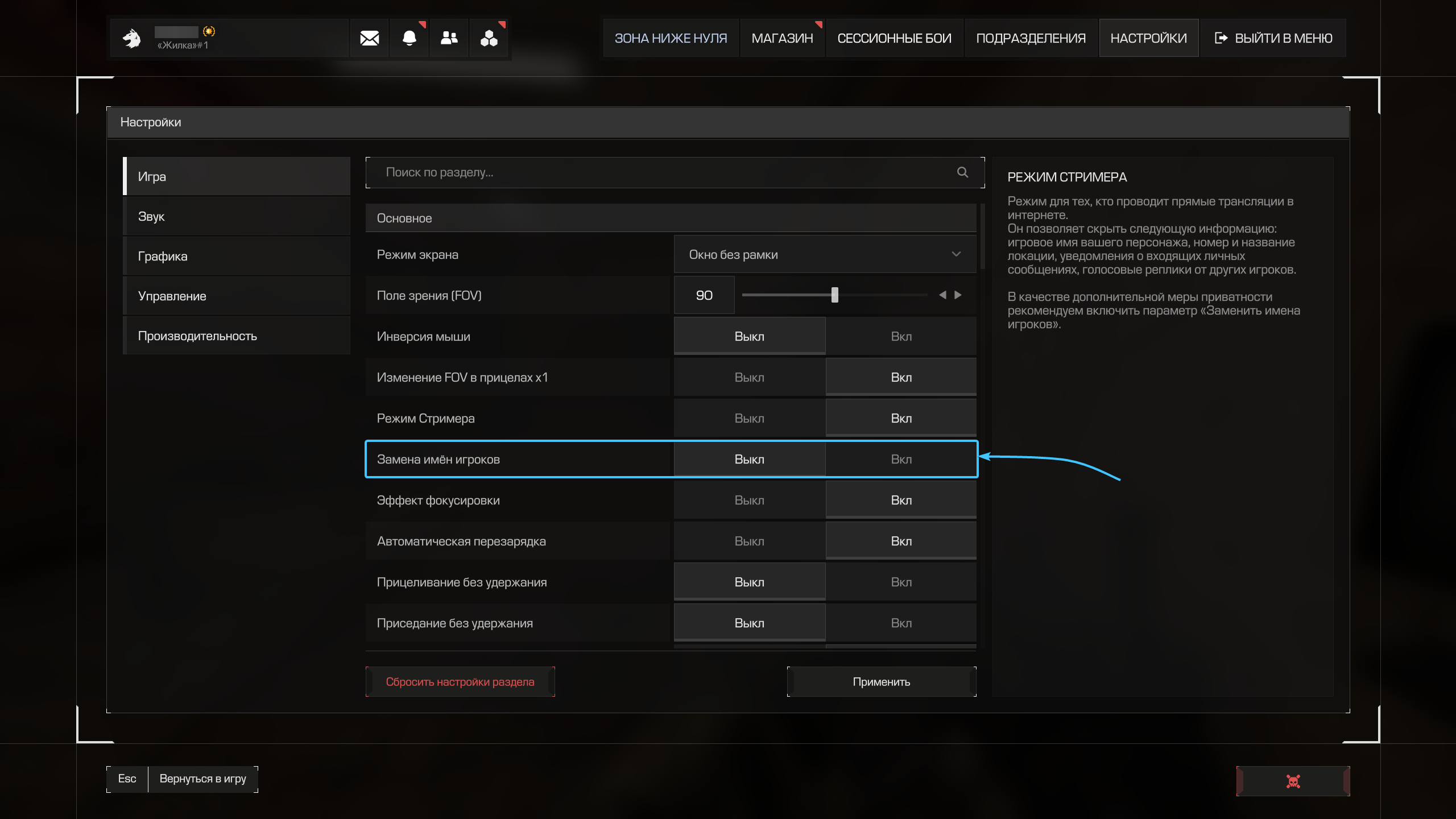The width and height of the screenshot is (1456, 819).
Task: Click the FOV decrease left arrow
Action: pyautogui.click(x=942, y=295)
